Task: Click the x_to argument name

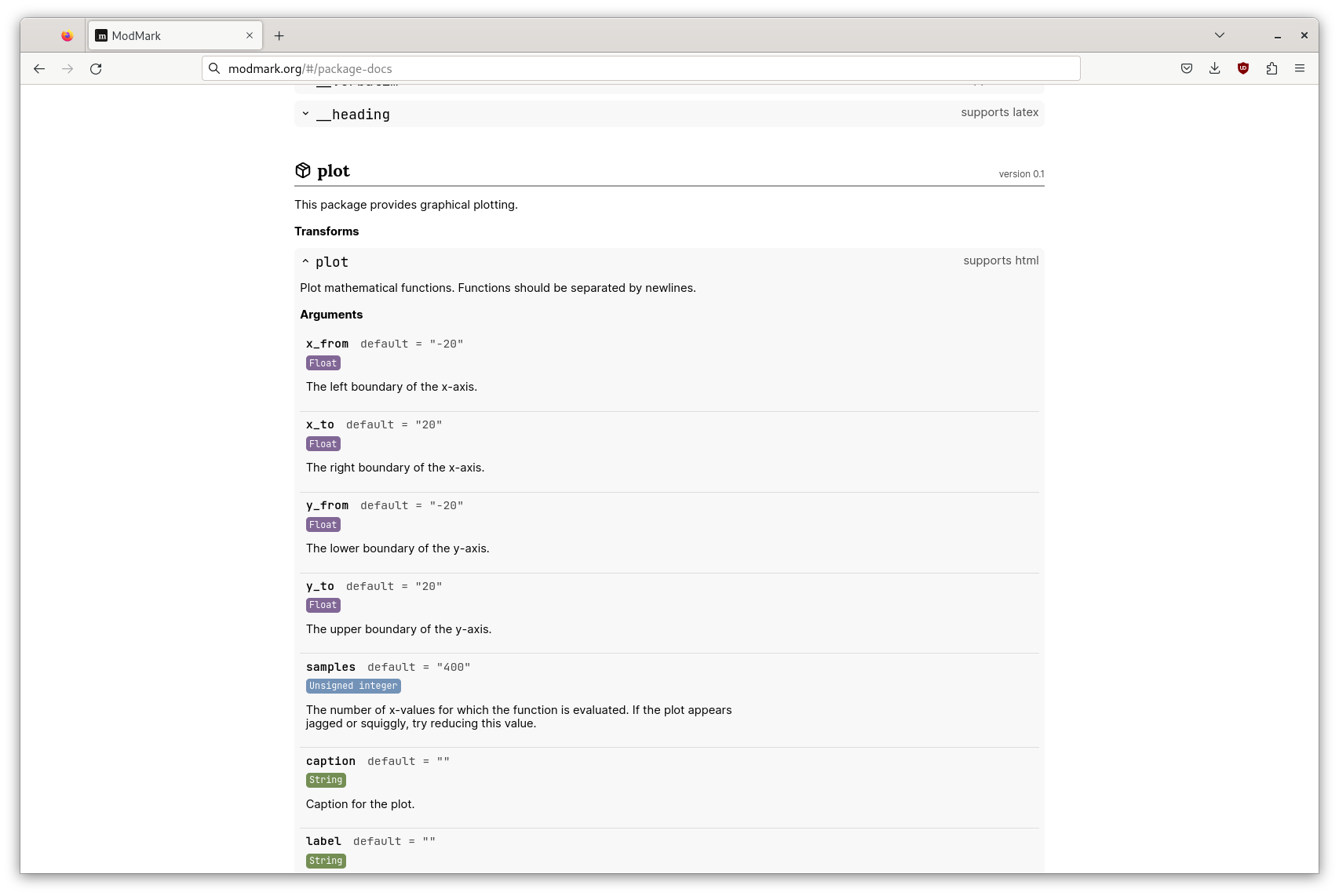Action: tap(320, 424)
